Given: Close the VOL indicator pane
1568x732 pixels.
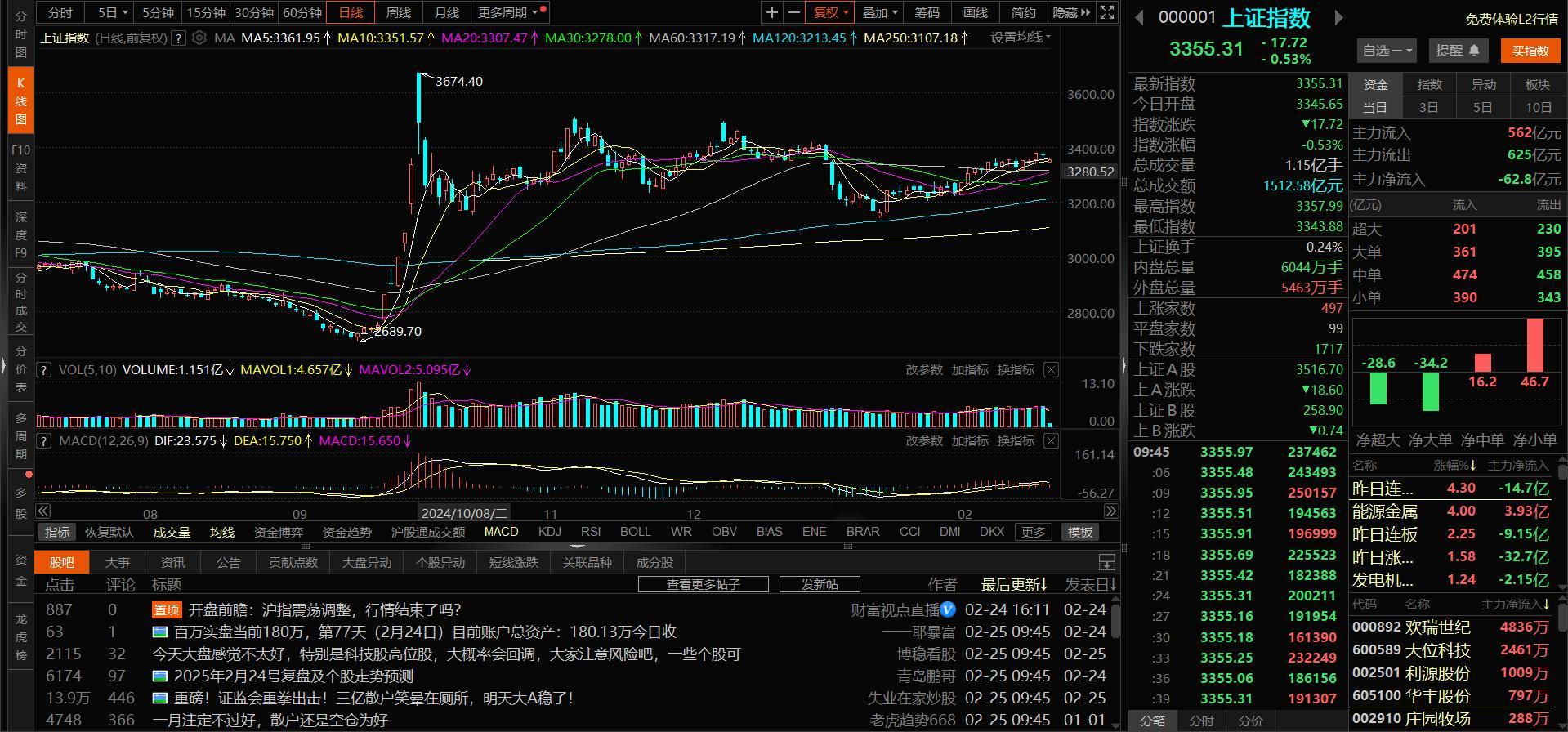Looking at the screenshot, I should (x=1051, y=370).
